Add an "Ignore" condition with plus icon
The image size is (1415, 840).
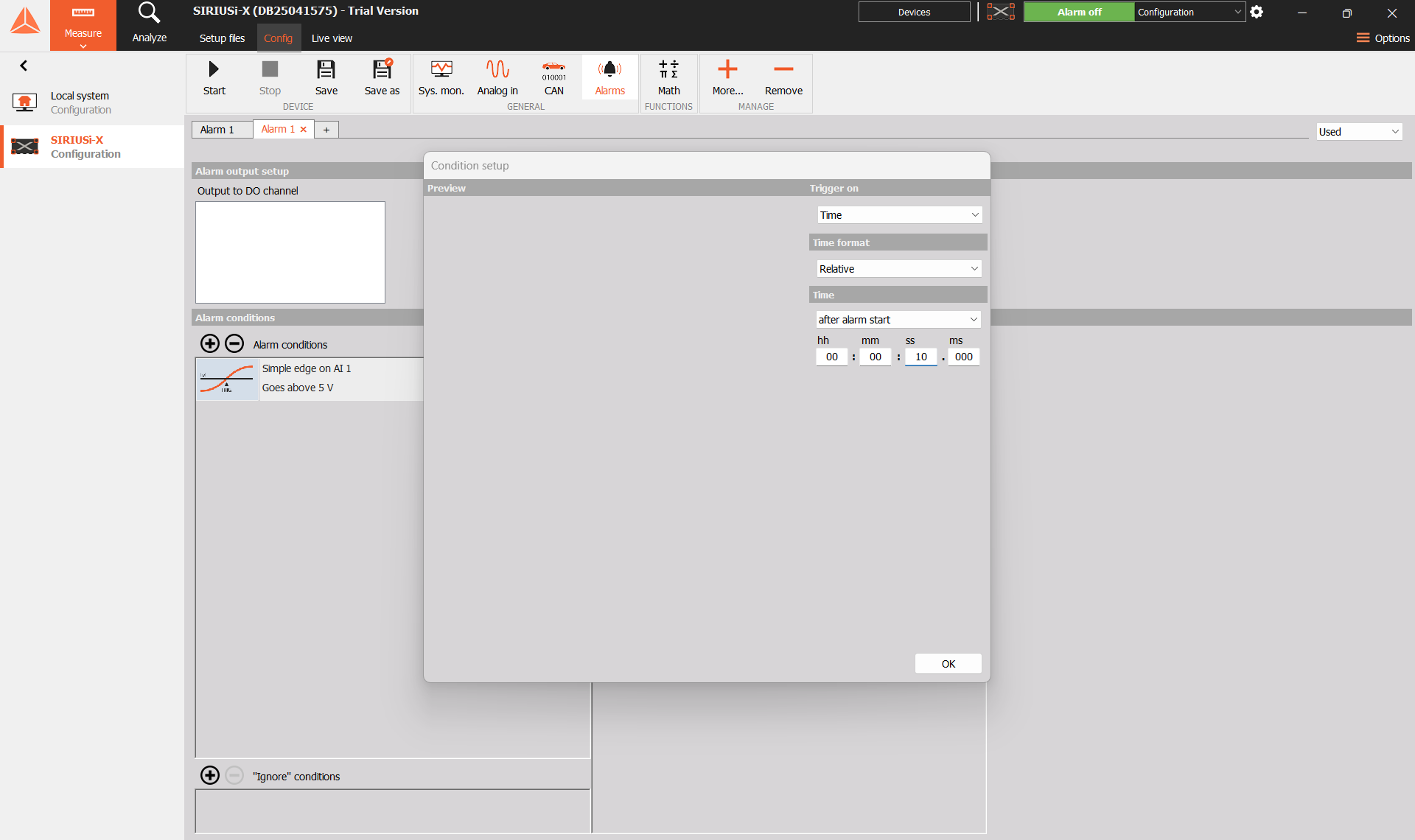tap(210, 775)
